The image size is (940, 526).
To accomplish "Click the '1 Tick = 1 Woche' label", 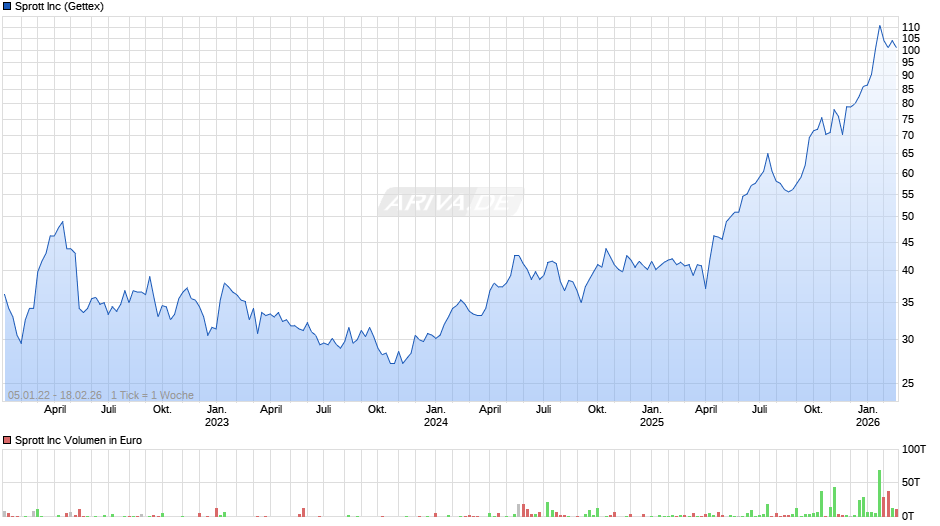I will click(152, 395).
